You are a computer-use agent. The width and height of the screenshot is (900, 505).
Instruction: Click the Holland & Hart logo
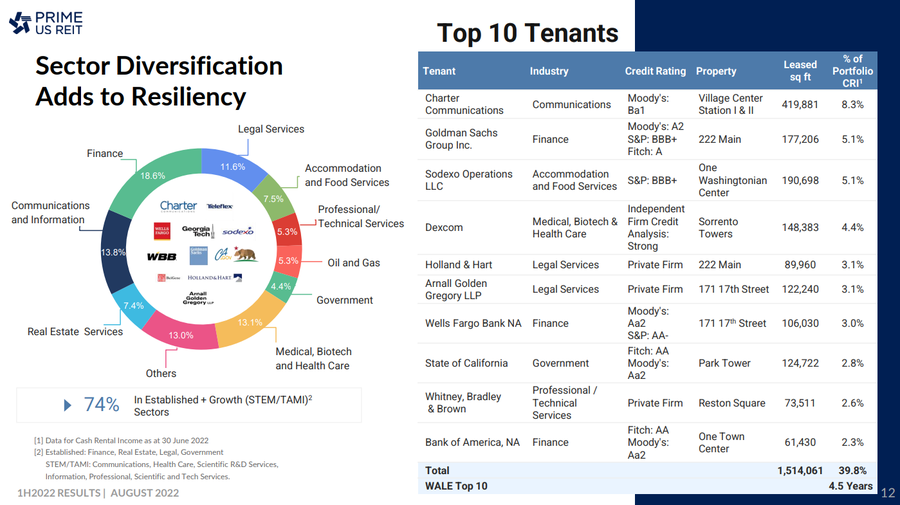tap(215, 278)
